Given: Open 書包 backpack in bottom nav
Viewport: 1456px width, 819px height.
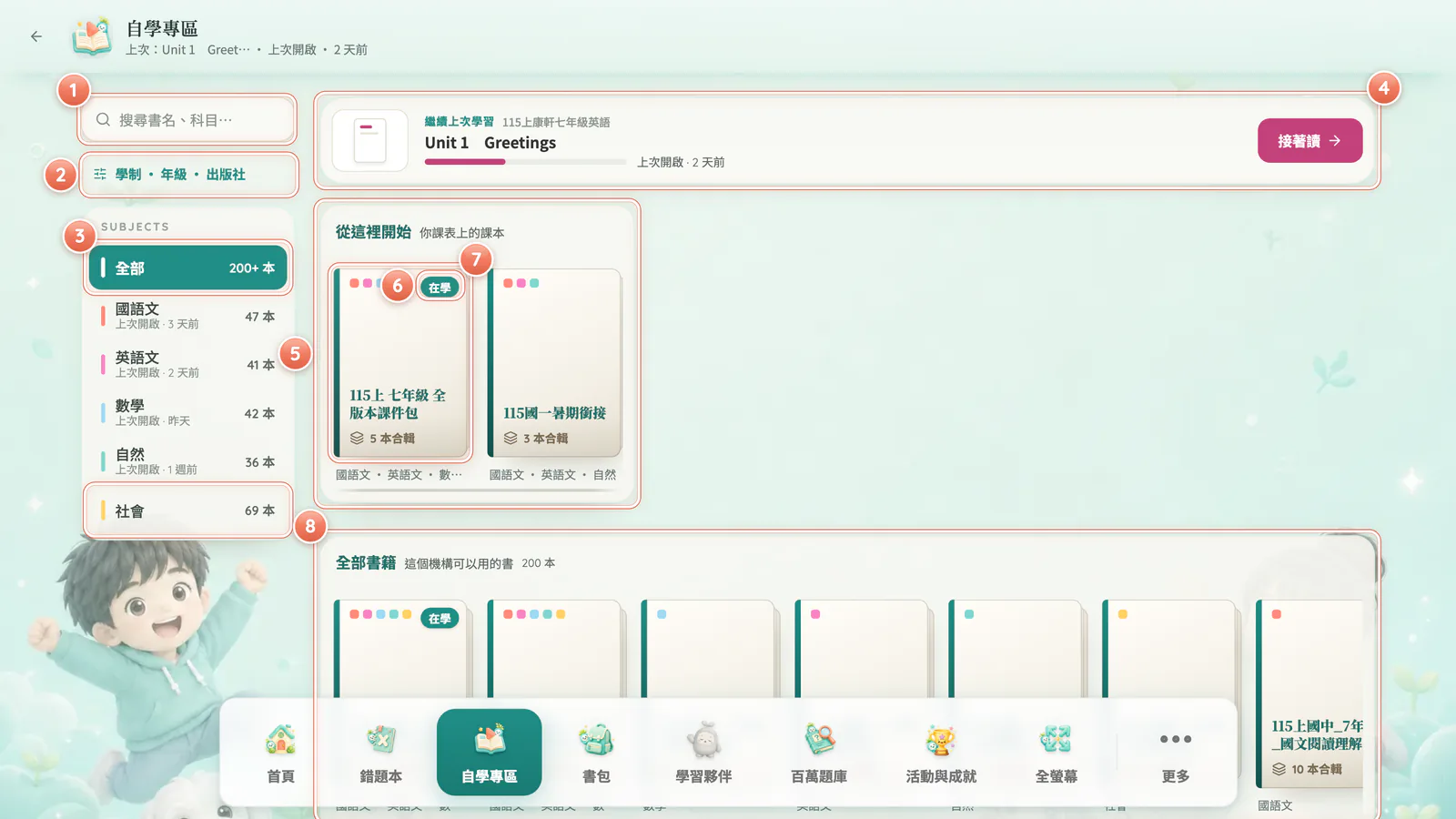Looking at the screenshot, I should pos(596,753).
